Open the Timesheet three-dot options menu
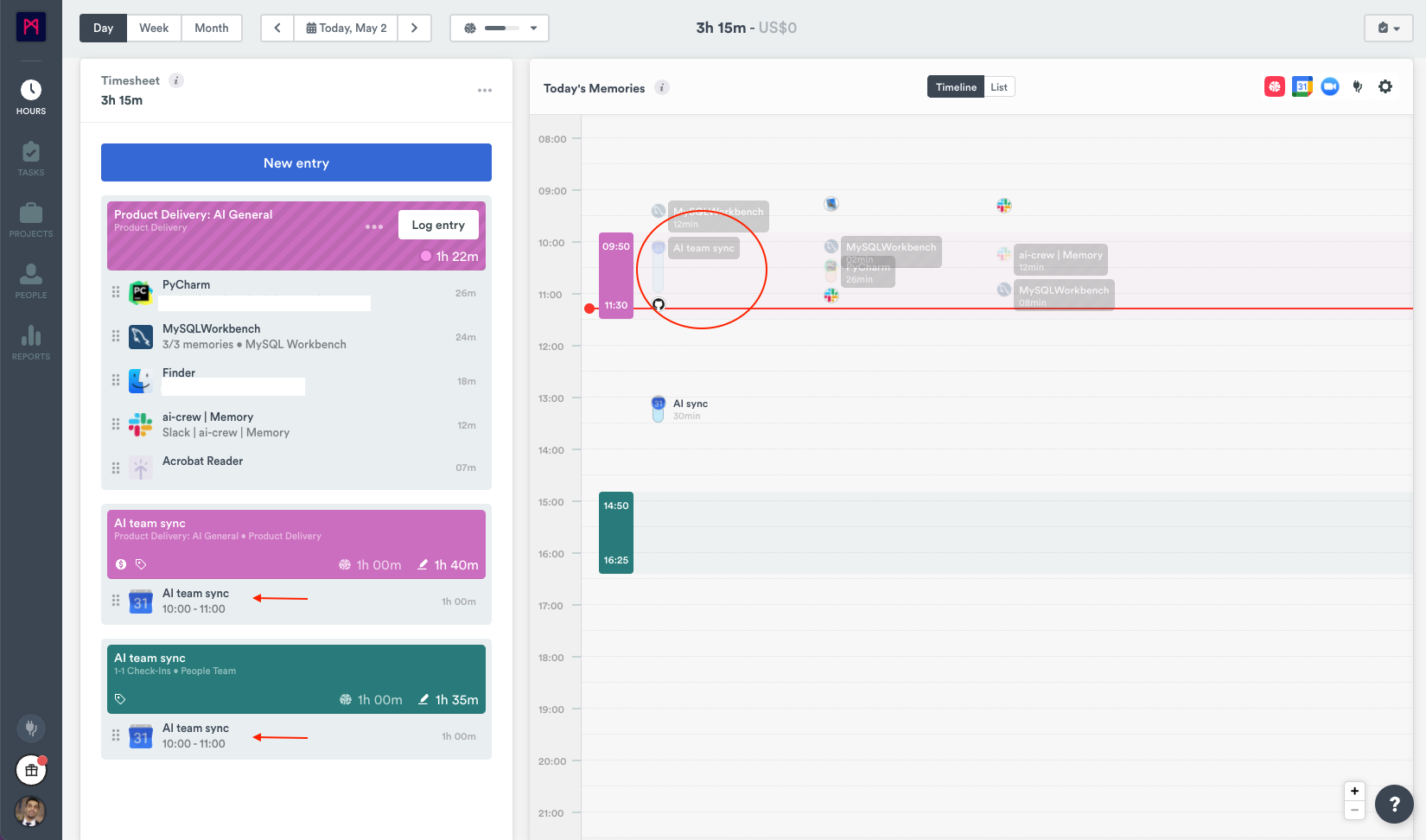1426x840 pixels. pos(485,90)
